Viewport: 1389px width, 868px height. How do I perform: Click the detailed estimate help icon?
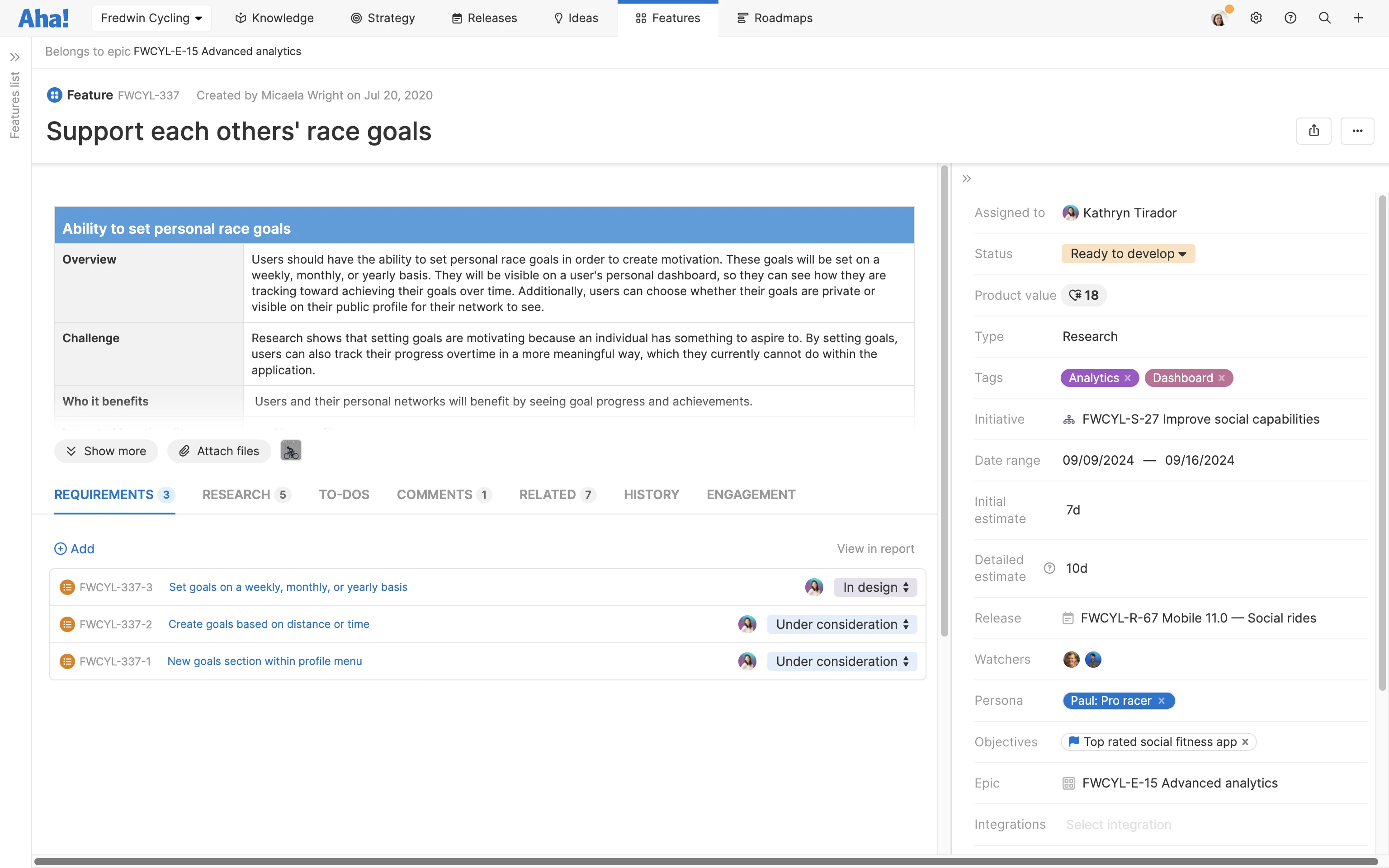tap(1049, 568)
